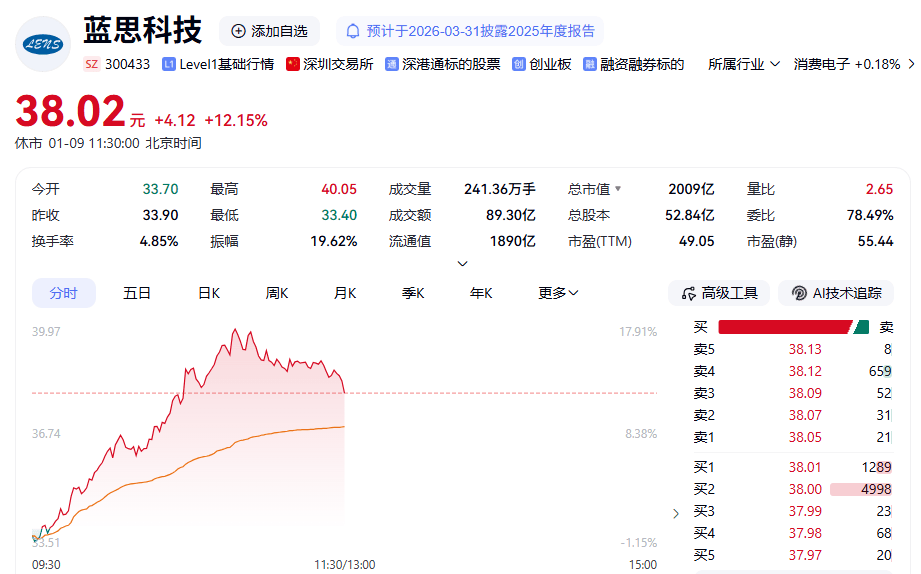
Task: Click the Lens company logo
Action: coord(42,44)
